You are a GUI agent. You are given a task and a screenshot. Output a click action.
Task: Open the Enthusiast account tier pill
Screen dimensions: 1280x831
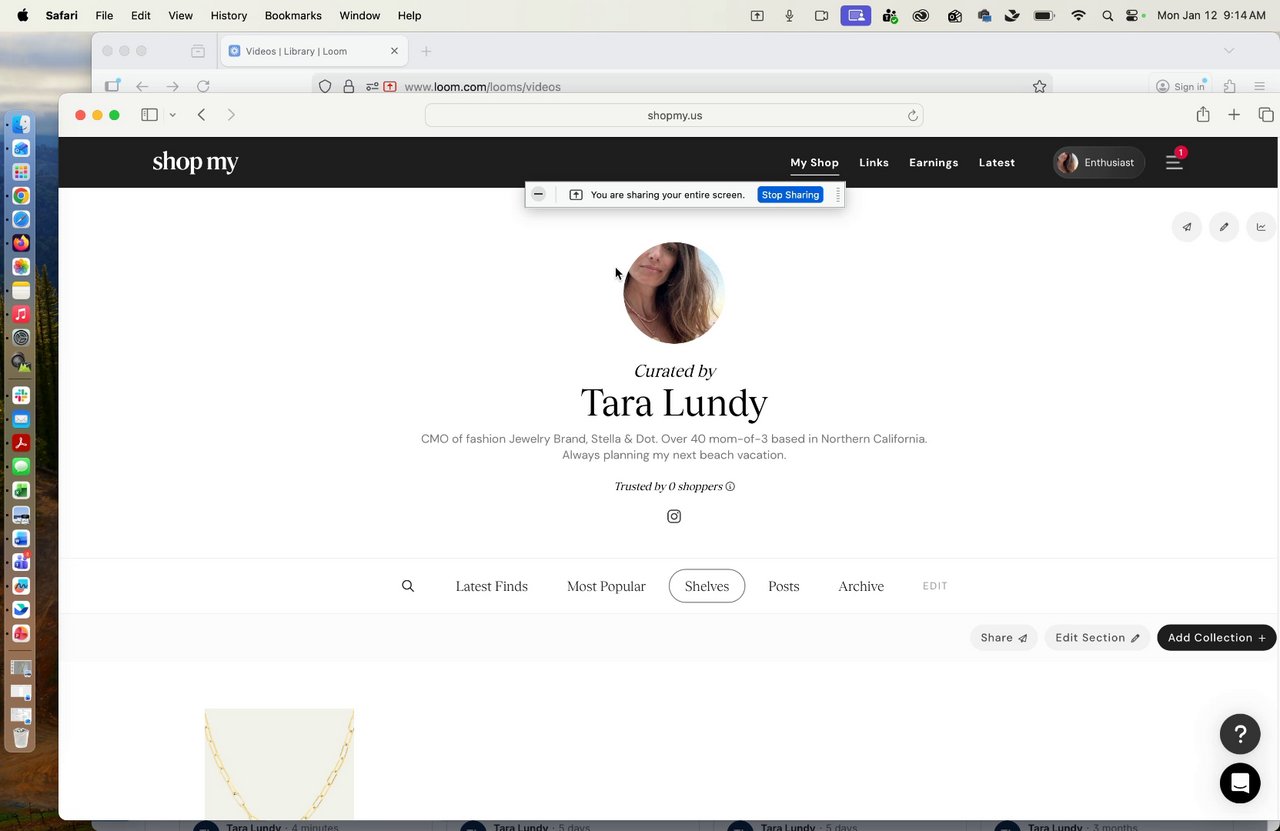click(1098, 163)
